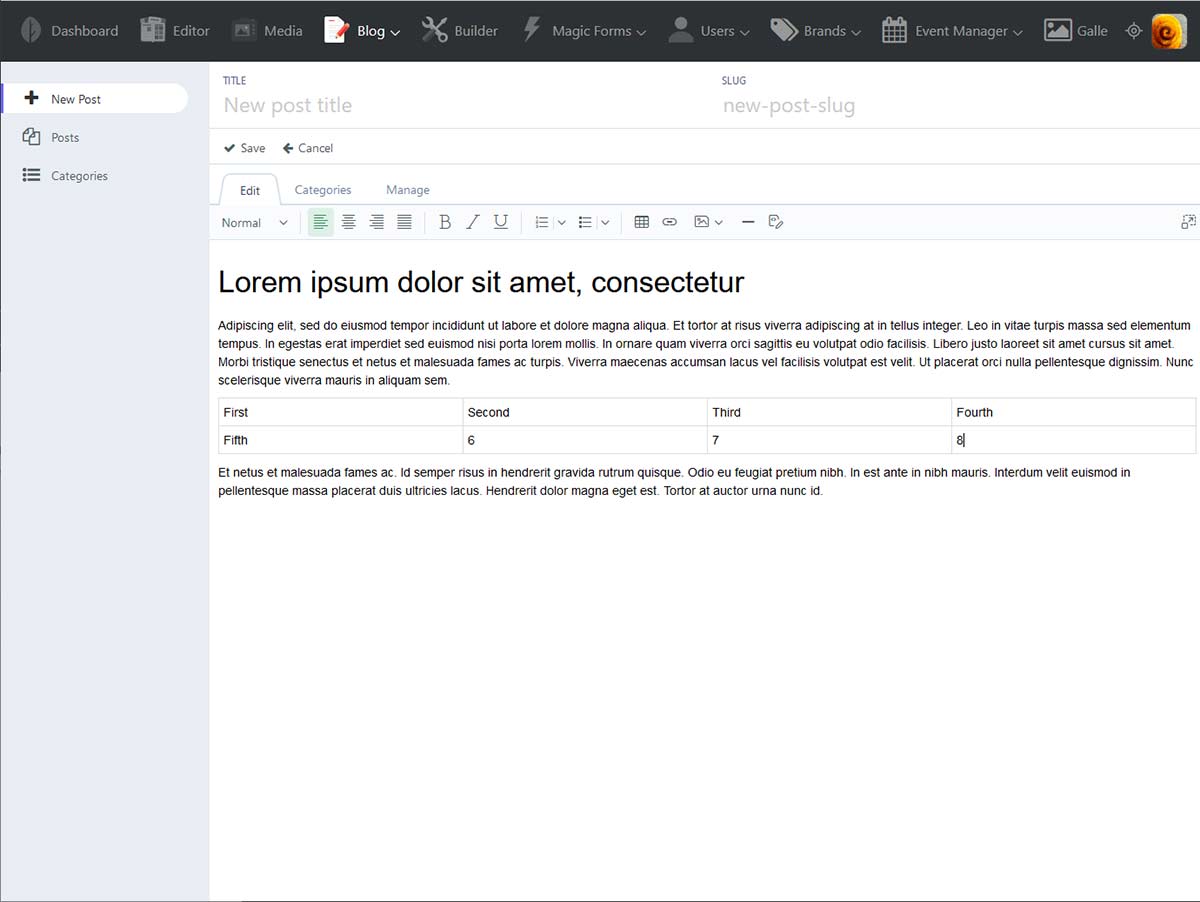Click the fullscreen expand editor icon
1200x902 pixels.
[1188, 222]
